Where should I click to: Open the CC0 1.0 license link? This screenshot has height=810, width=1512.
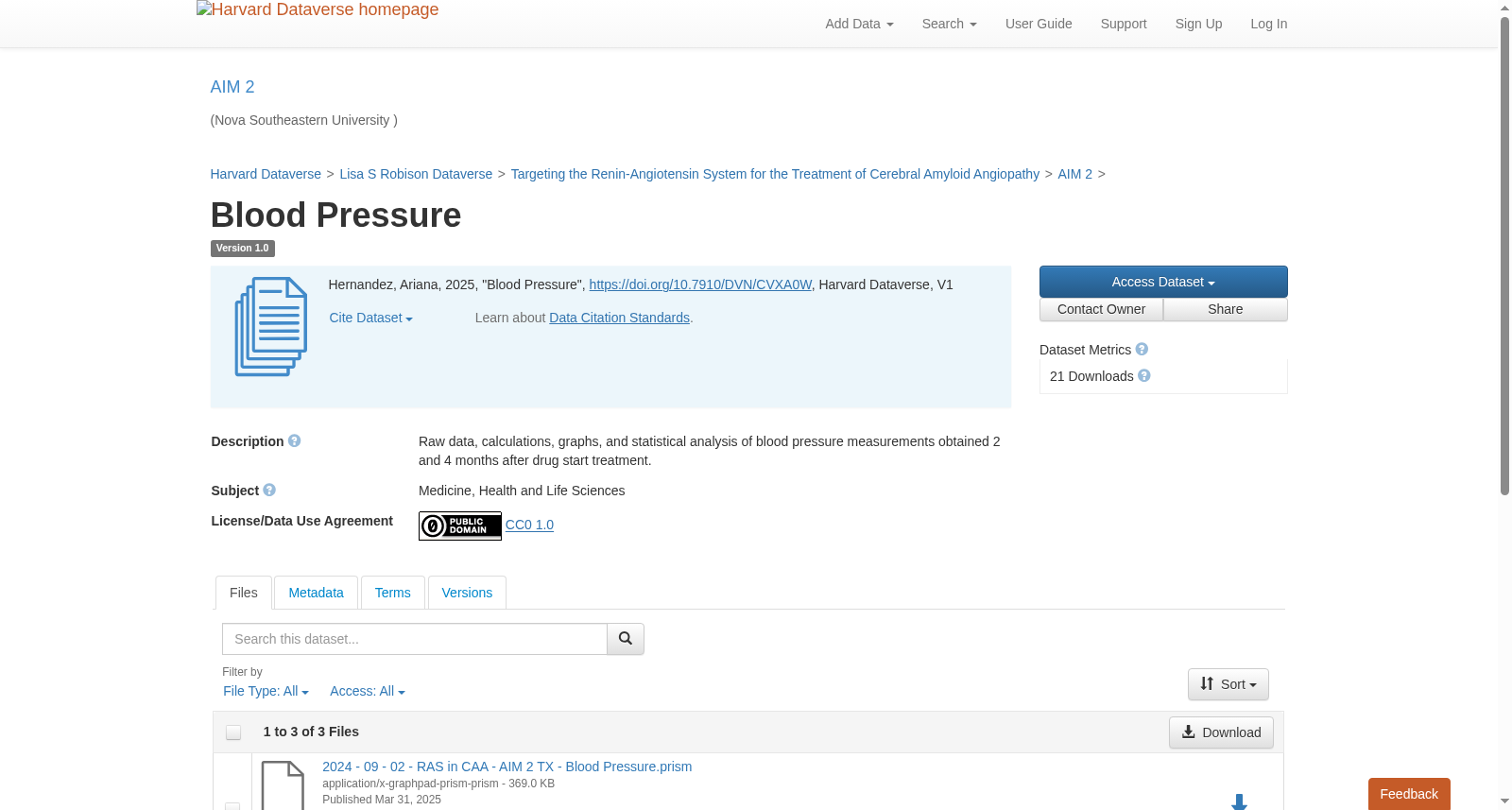click(x=529, y=525)
